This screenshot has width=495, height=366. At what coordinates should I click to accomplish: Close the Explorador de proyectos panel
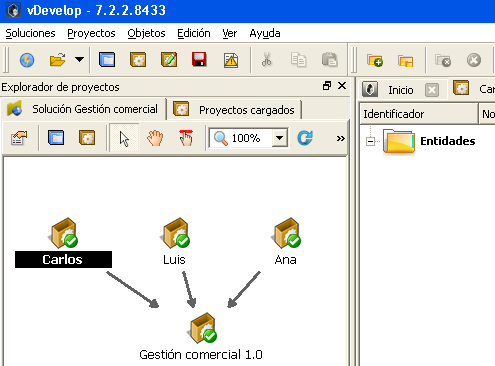(342, 86)
